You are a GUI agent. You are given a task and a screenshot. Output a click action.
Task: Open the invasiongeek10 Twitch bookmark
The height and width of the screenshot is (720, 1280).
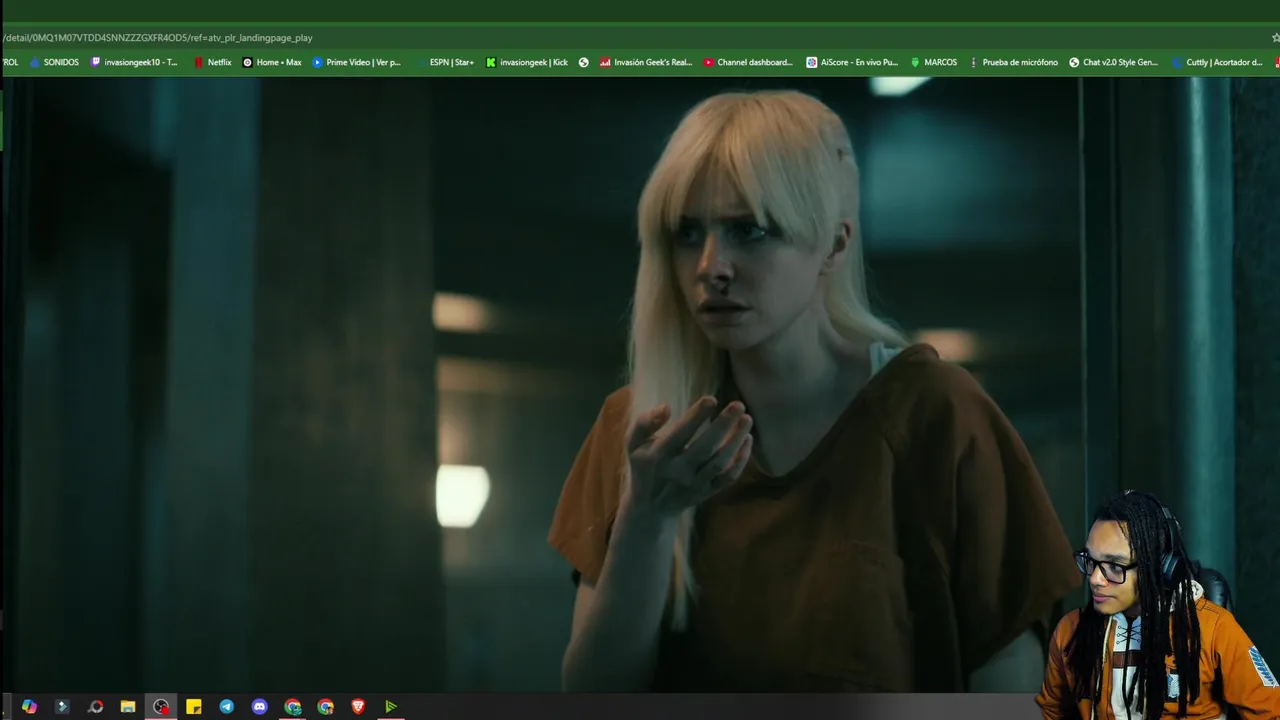point(134,62)
